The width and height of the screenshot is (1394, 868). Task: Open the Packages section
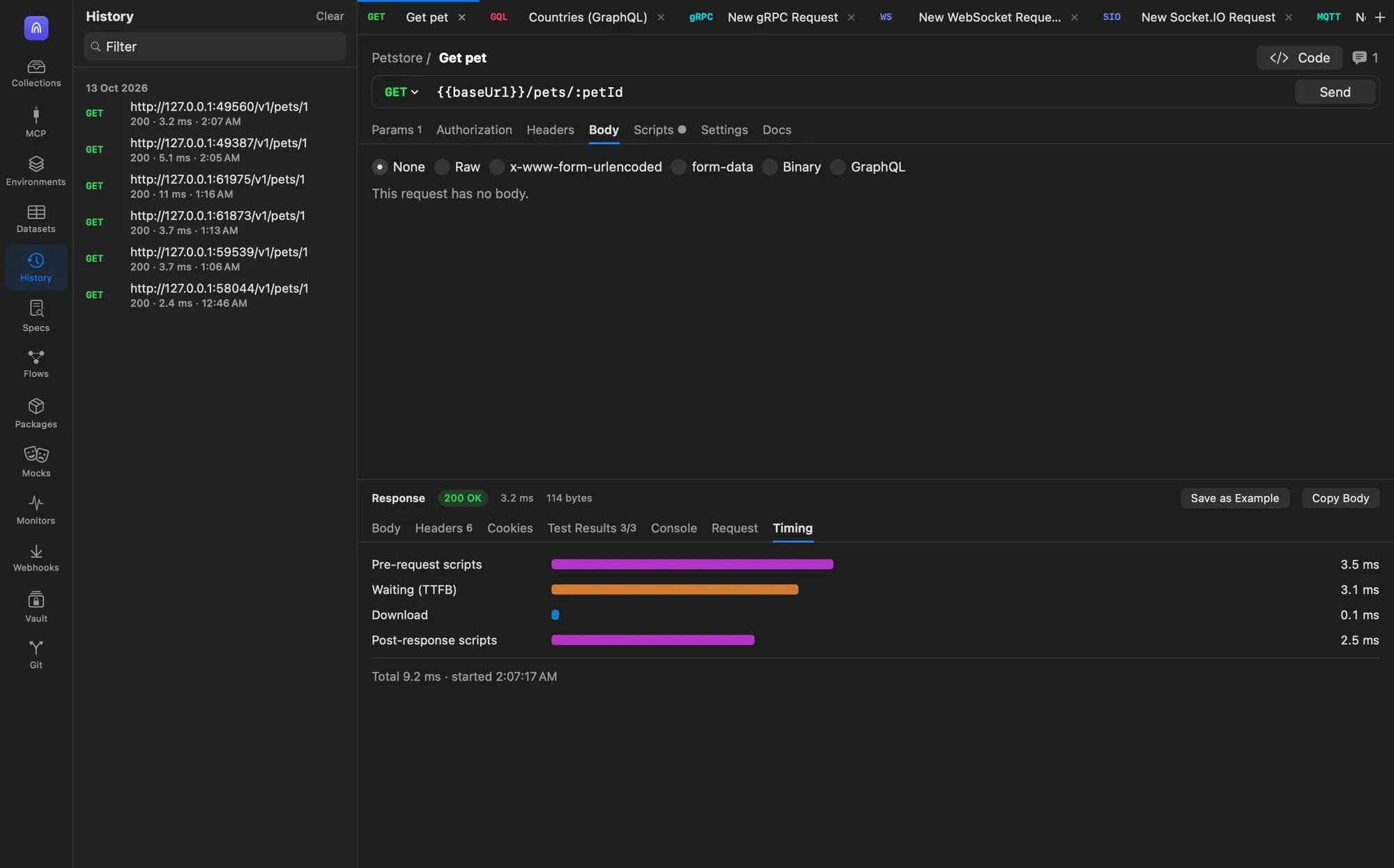[36, 413]
